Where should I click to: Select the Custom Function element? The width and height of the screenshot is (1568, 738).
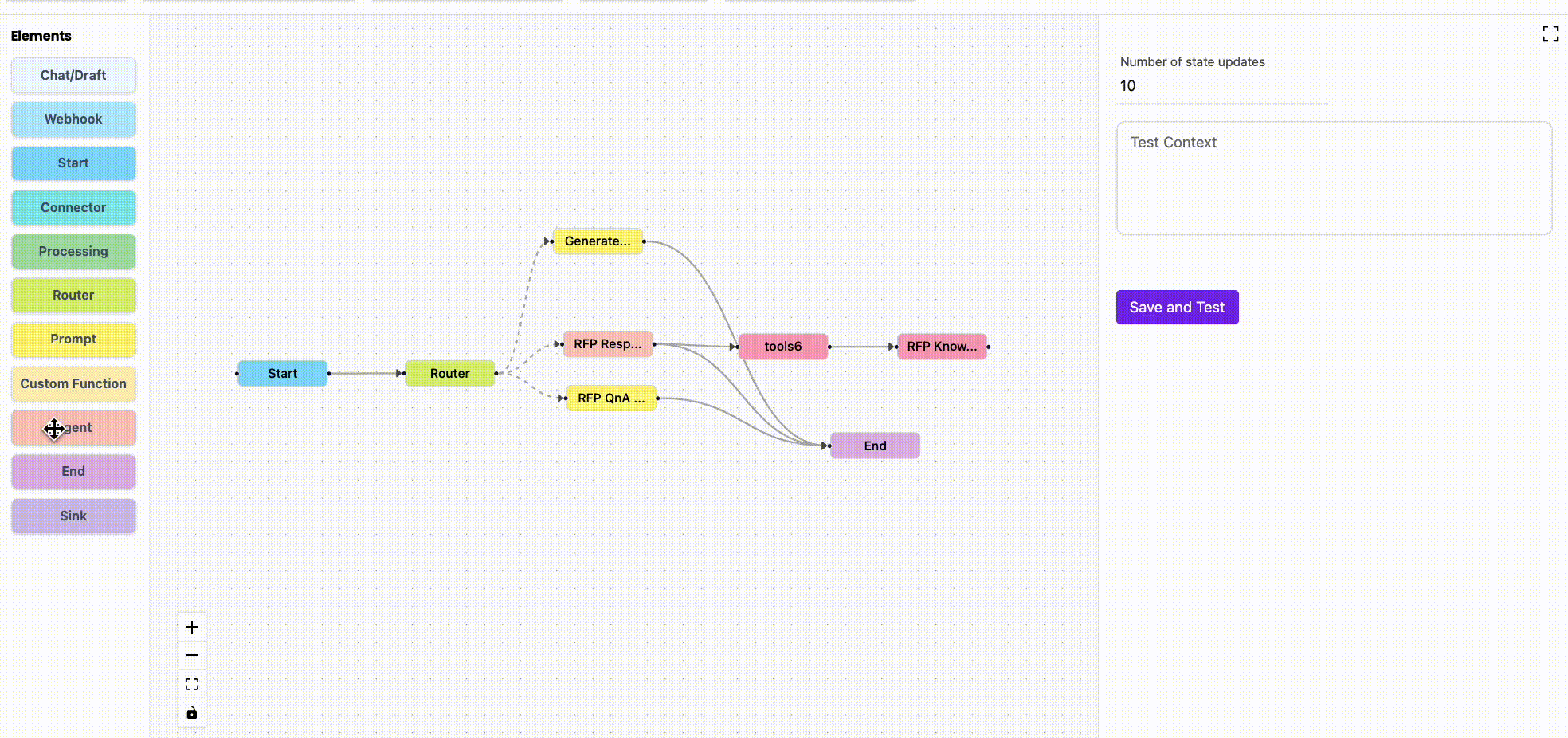click(73, 383)
